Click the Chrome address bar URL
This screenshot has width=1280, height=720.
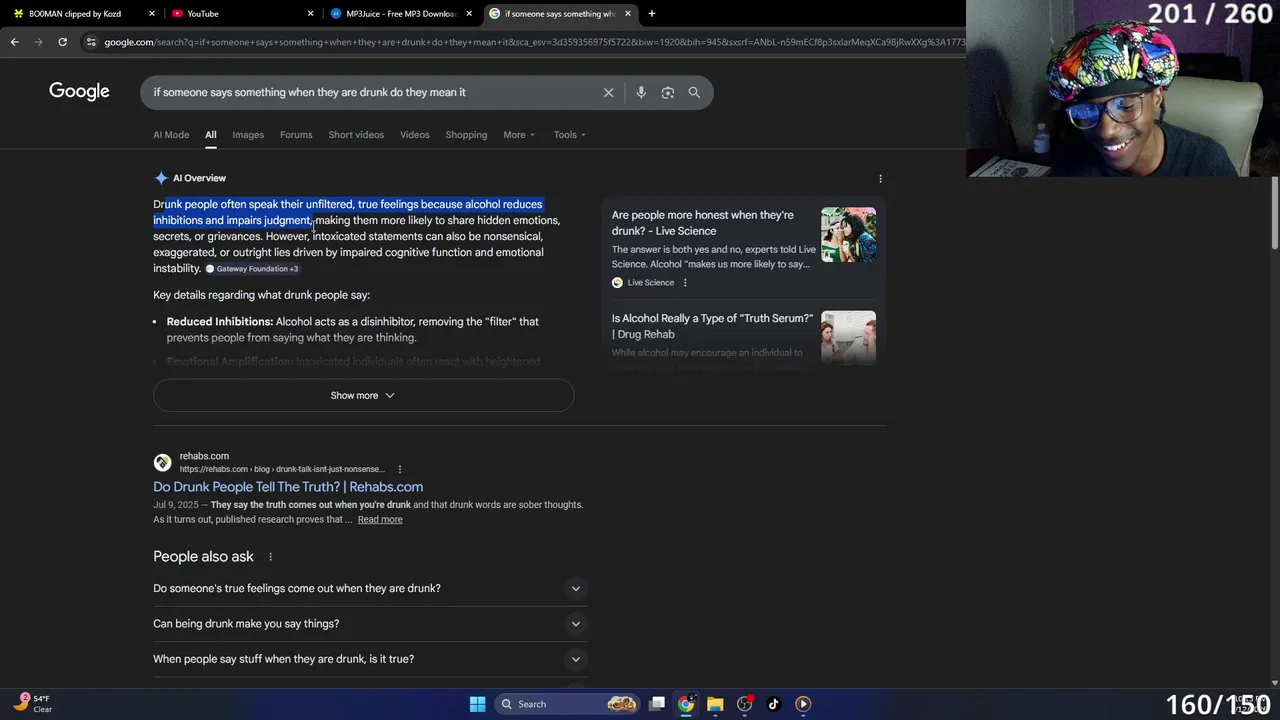(534, 42)
